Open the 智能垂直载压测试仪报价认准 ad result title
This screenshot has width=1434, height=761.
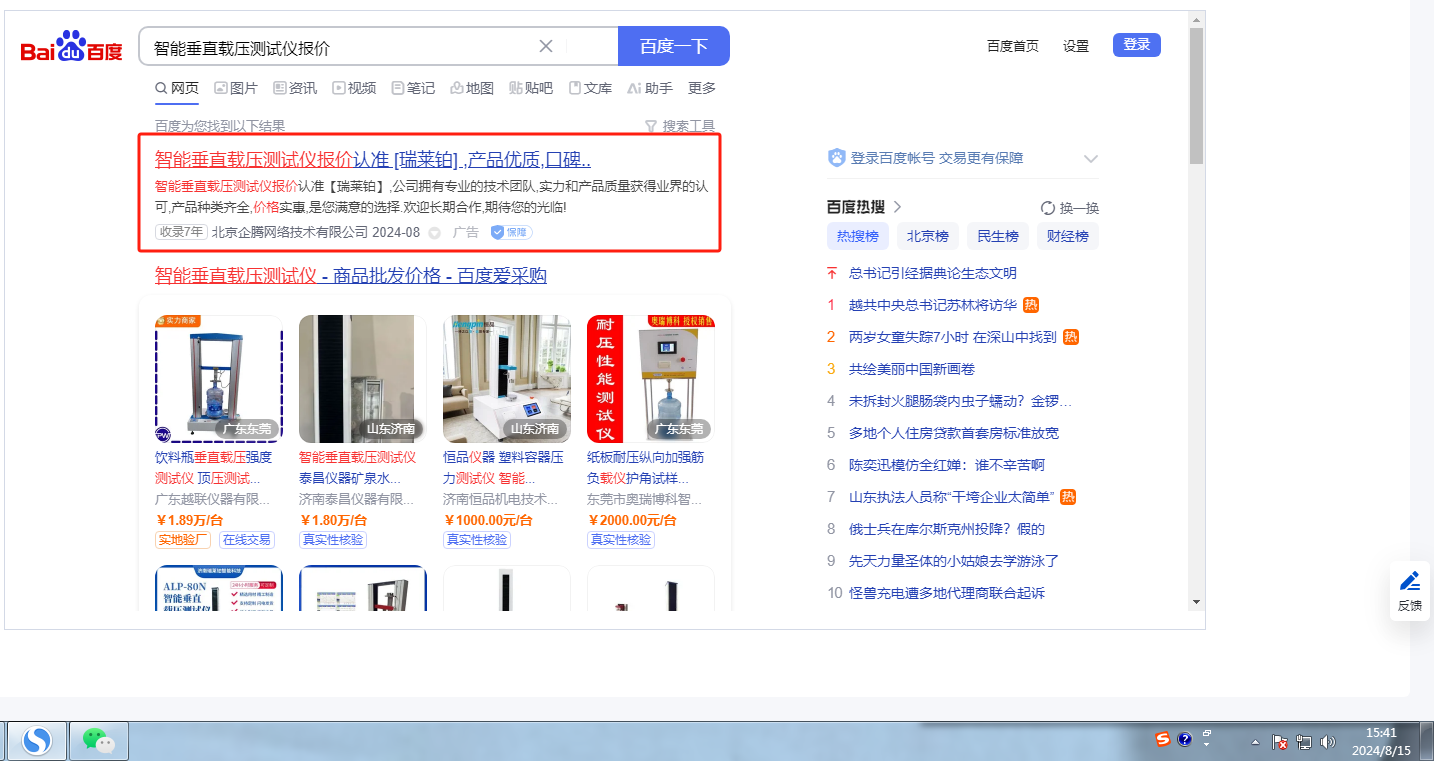click(x=373, y=160)
